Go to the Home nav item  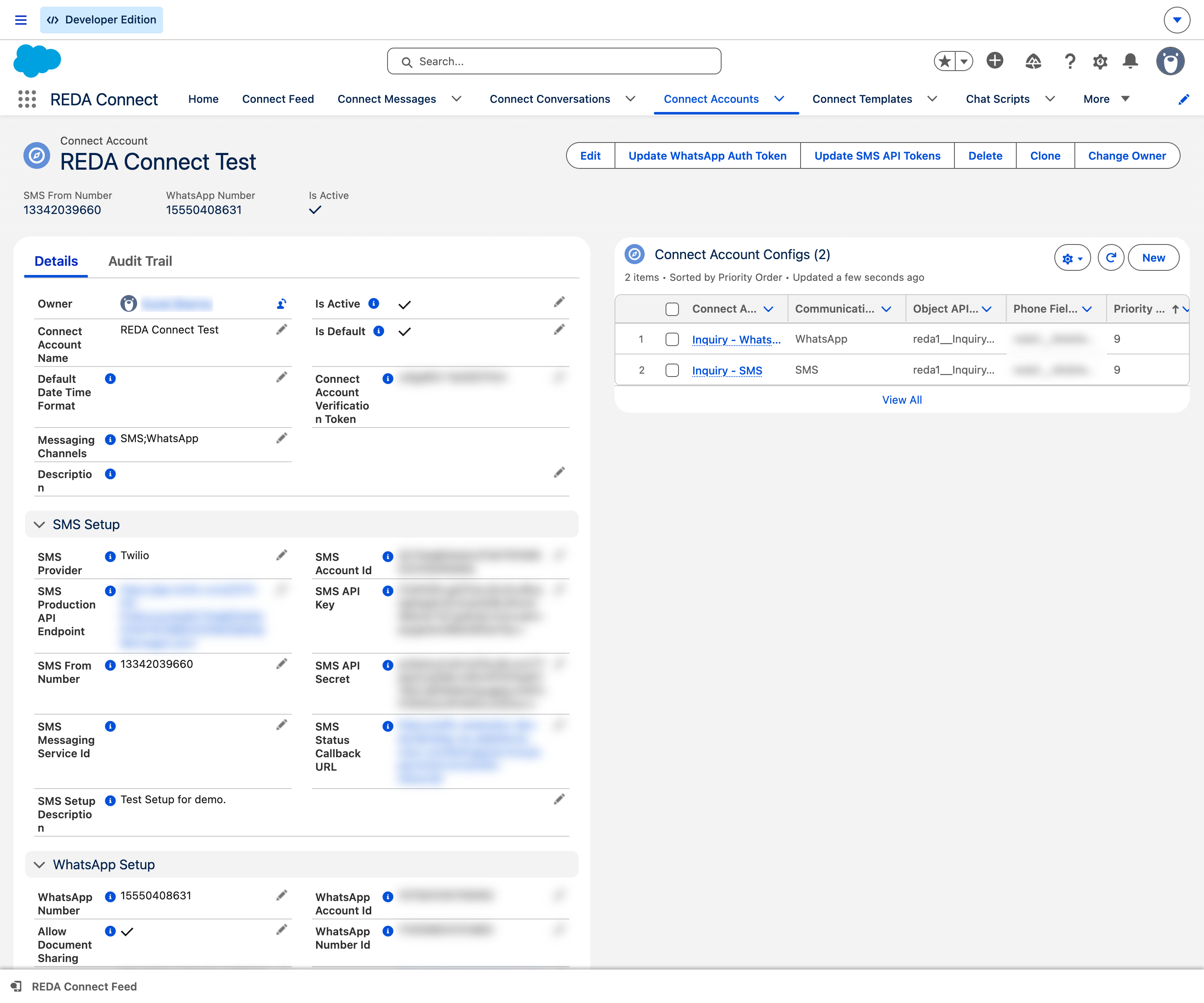[x=204, y=99]
